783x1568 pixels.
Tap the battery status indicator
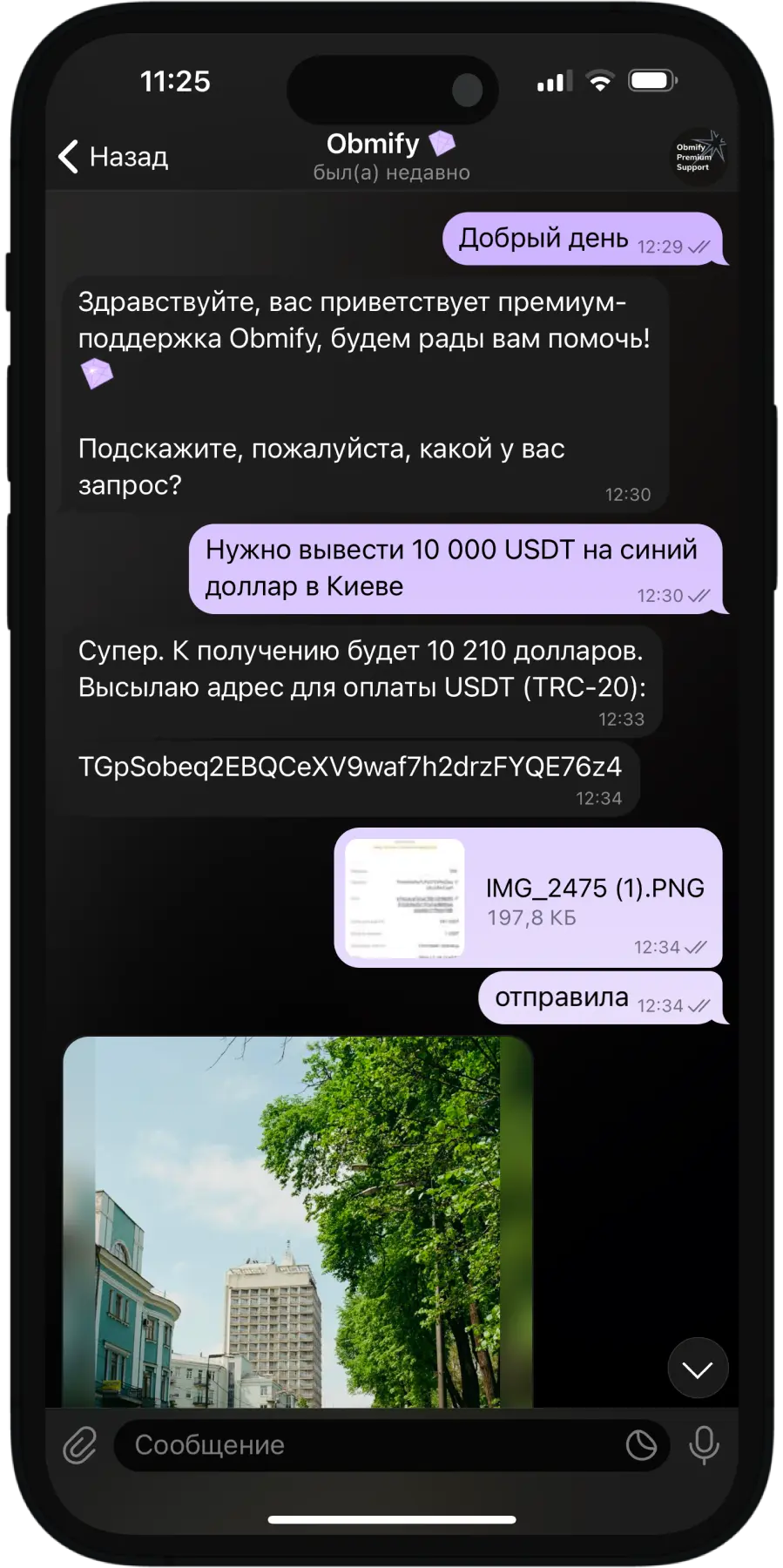[652, 81]
